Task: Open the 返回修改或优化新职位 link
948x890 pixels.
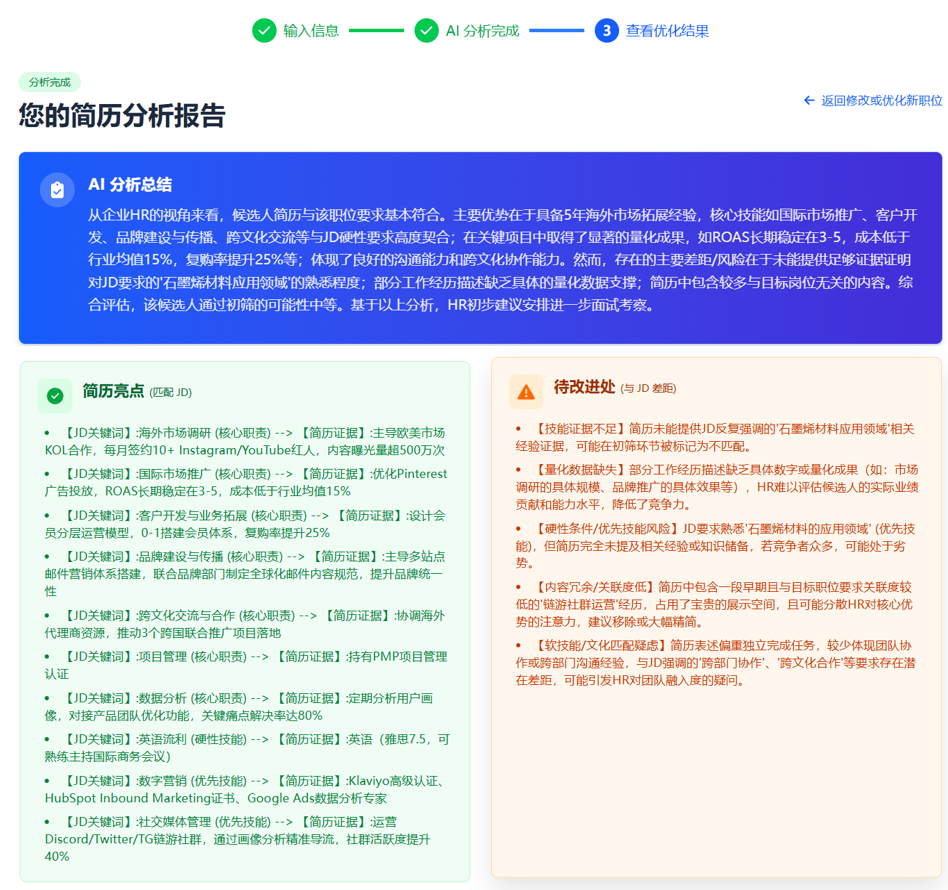Action: pos(873,100)
